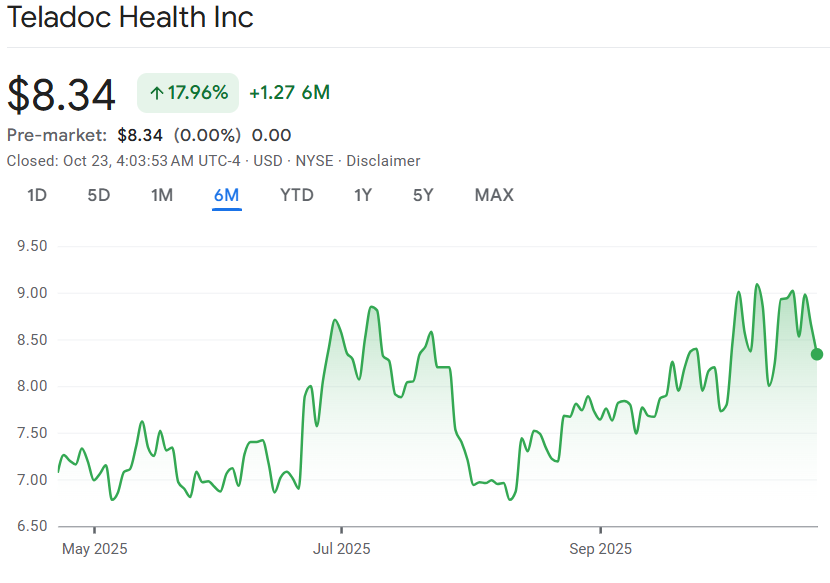Screen dimensions: 830x583
Task: Switch chart to YTD view
Action: (x=296, y=195)
